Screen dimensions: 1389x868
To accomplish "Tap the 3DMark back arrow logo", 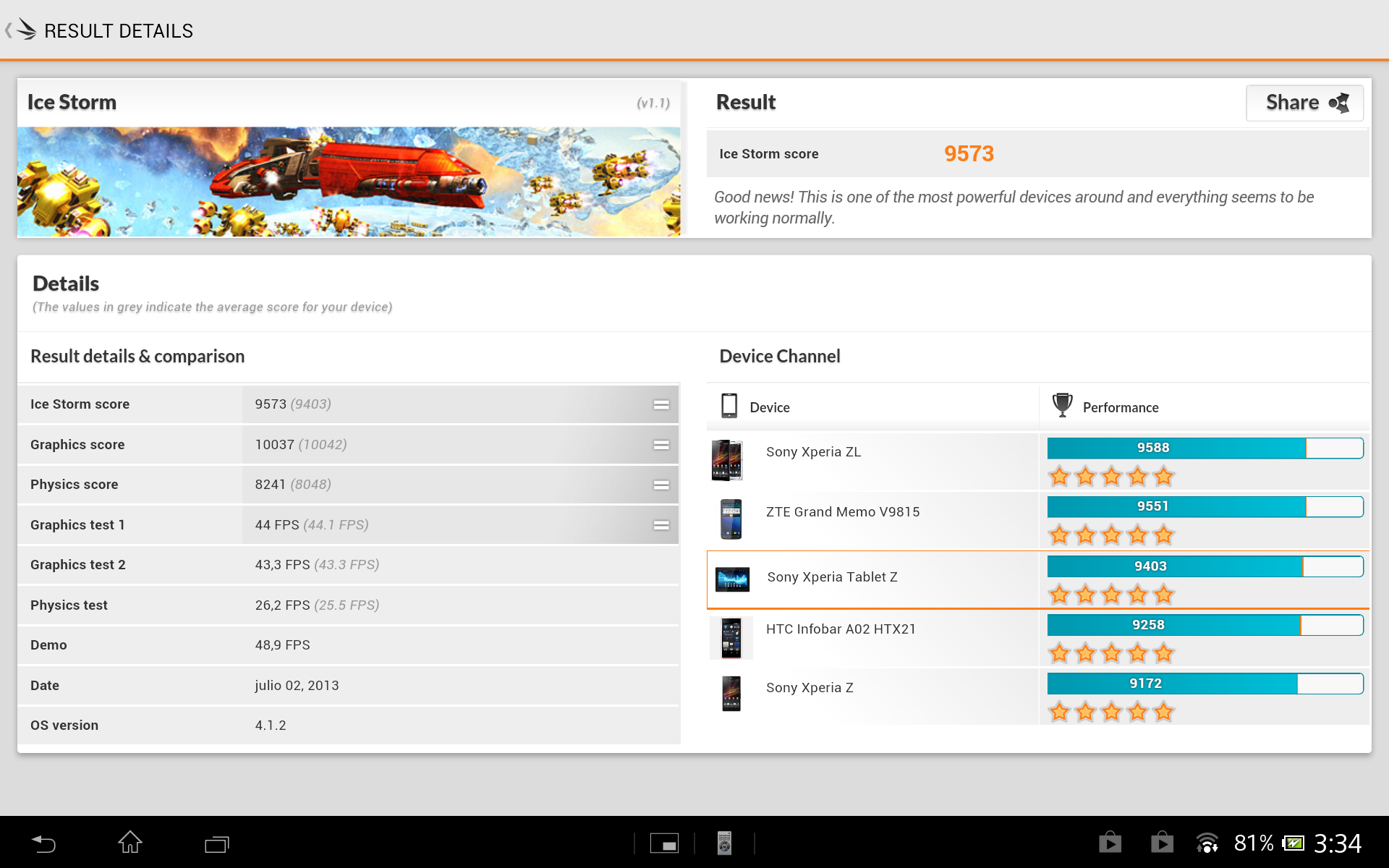I will point(22,30).
